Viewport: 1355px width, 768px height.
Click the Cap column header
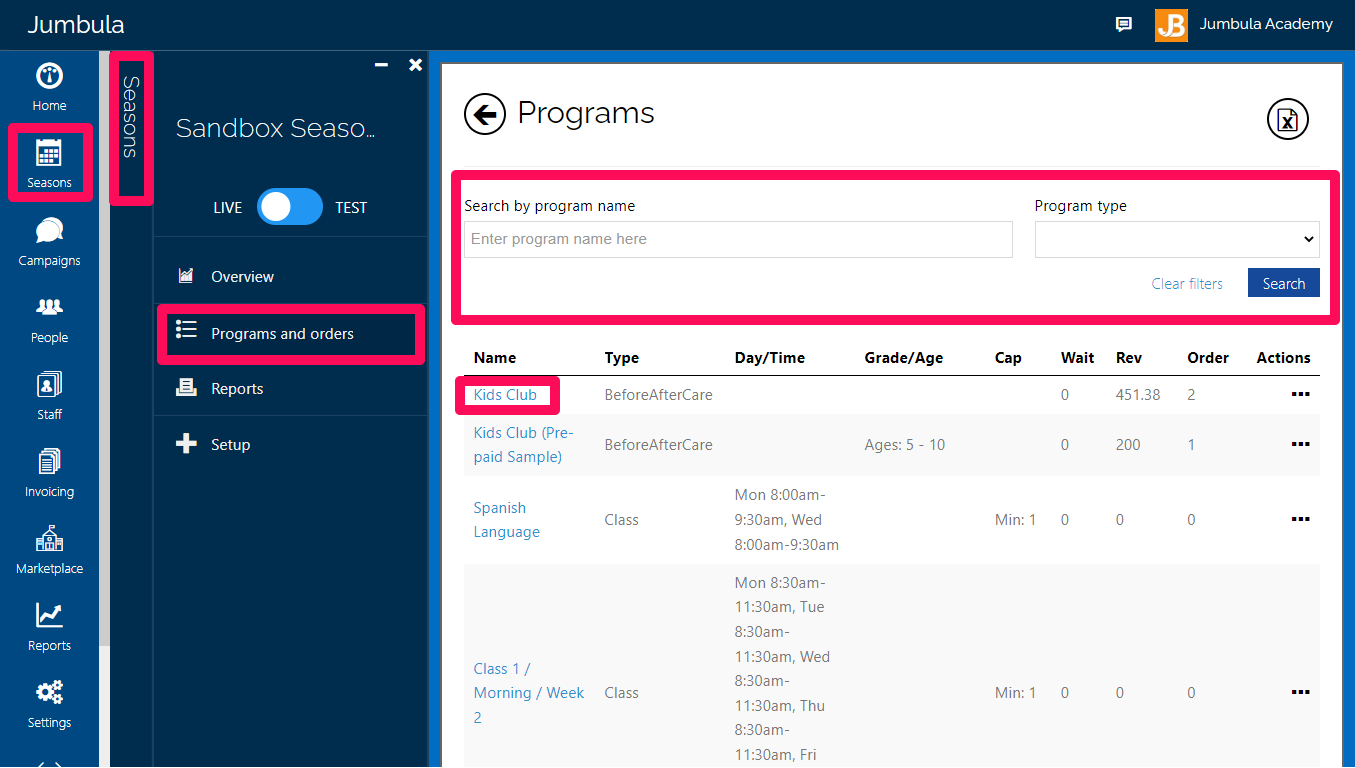tap(1008, 357)
